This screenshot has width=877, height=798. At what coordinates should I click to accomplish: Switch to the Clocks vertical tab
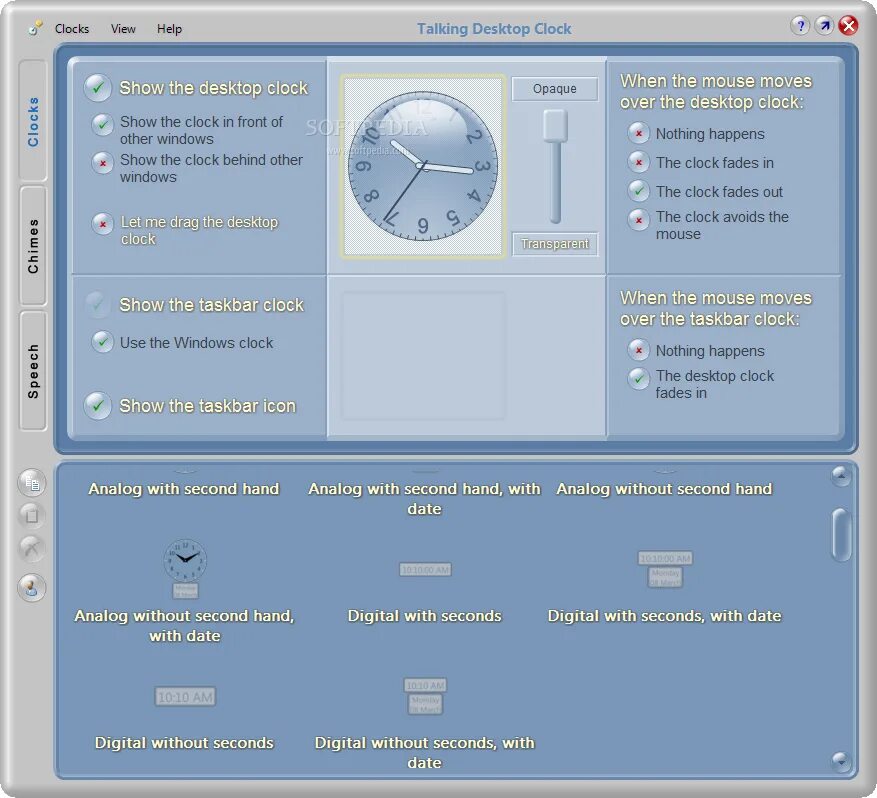click(x=33, y=121)
